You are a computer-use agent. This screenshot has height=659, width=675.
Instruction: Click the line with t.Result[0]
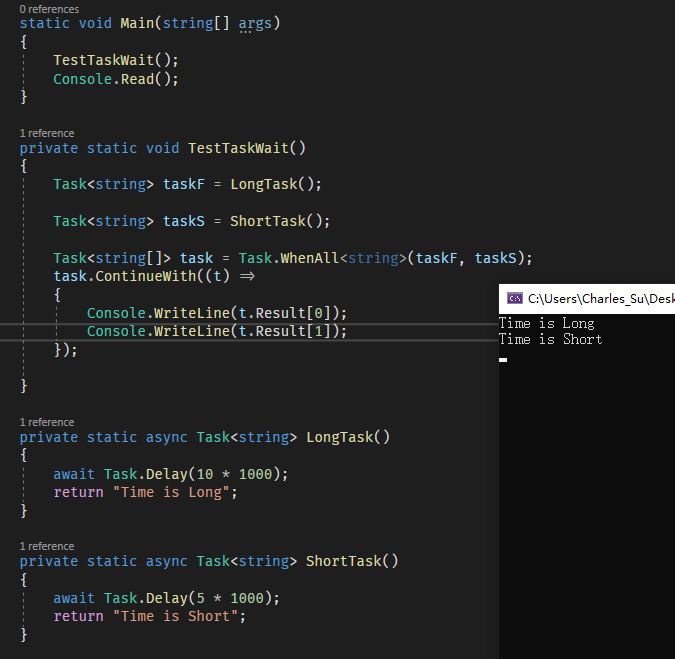[217, 313]
